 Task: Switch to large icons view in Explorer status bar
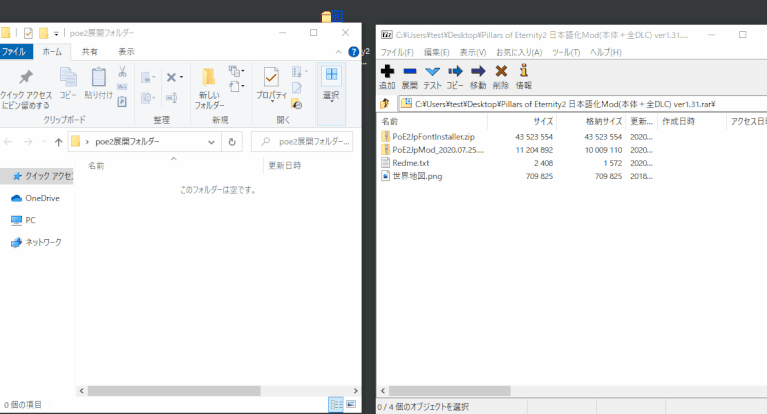(350, 404)
